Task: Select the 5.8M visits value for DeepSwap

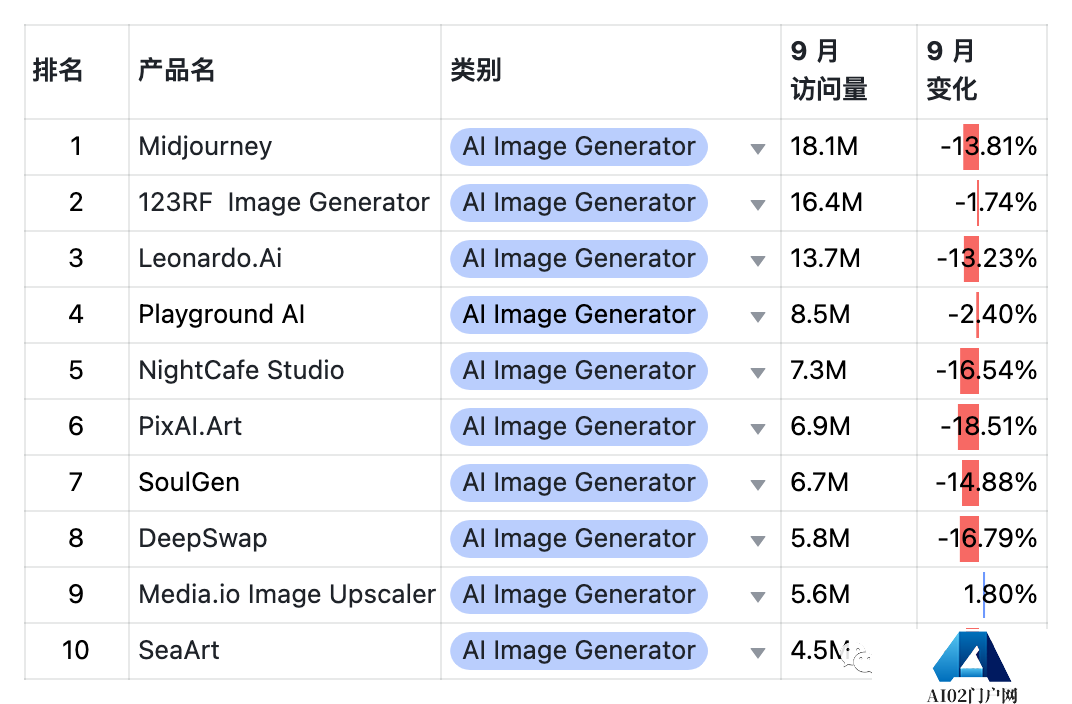Action: pyautogui.click(x=820, y=539)
